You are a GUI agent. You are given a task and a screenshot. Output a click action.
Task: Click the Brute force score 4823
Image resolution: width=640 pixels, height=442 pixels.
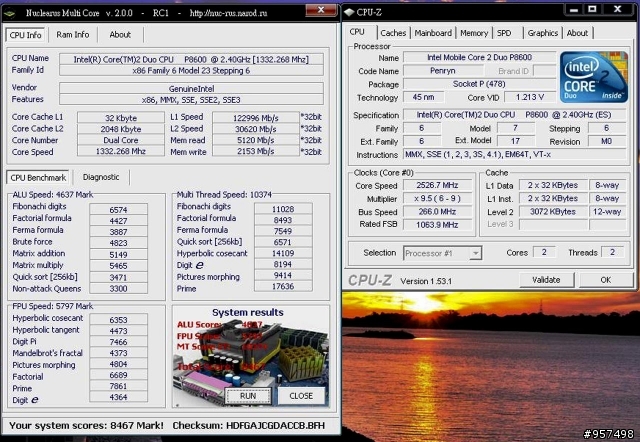[x=118, y=243]
